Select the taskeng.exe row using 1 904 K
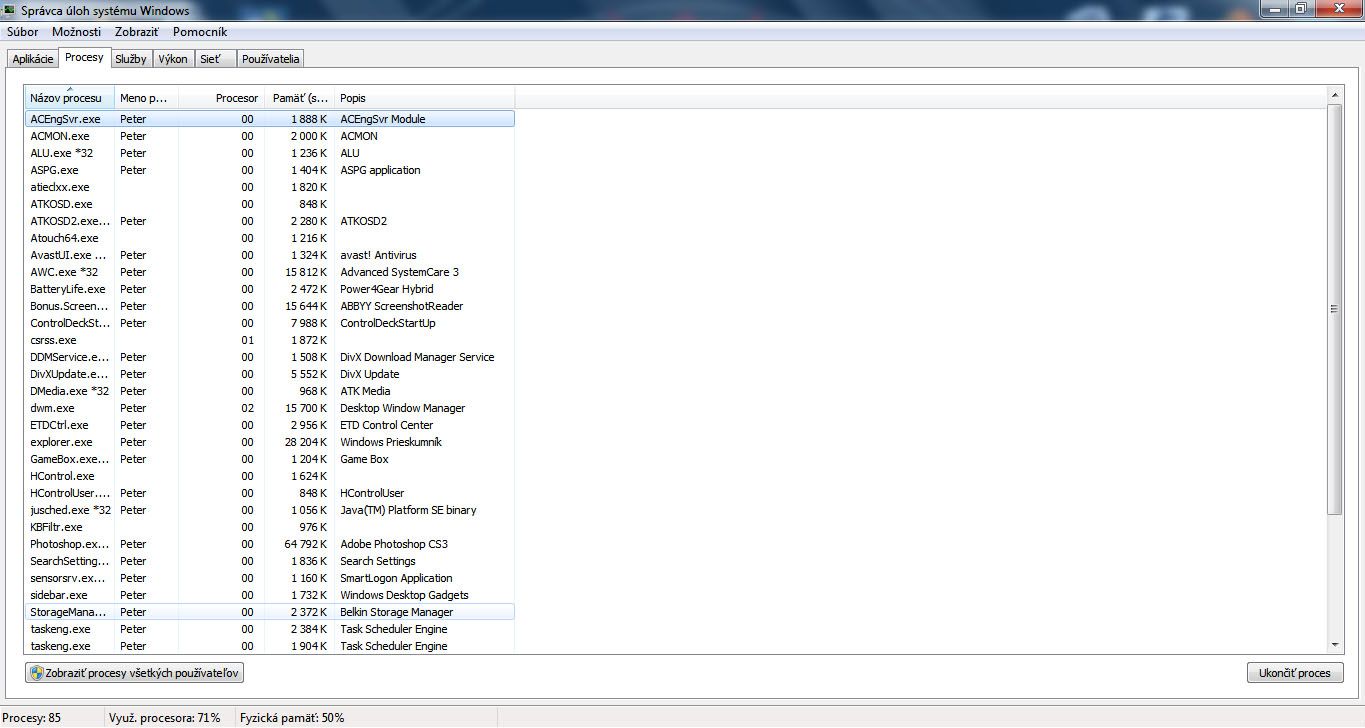Screen dimensions: 1365x728 (x=270, y=646)
